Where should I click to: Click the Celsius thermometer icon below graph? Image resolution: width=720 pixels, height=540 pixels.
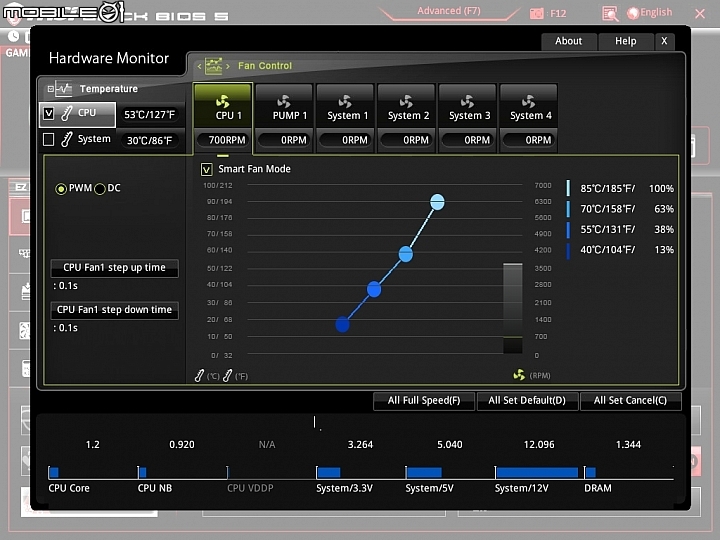tap(199, 376)
